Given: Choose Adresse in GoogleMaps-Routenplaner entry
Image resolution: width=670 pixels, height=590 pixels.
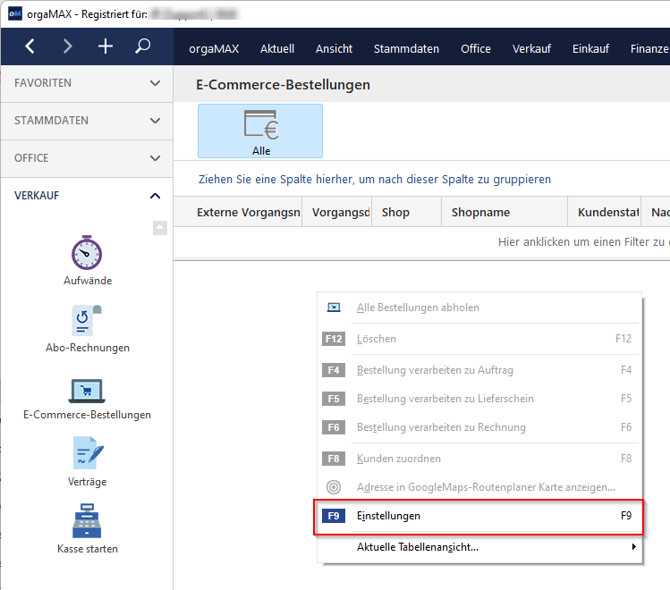Looking at the screenshot, I should [x=479, y=487].
